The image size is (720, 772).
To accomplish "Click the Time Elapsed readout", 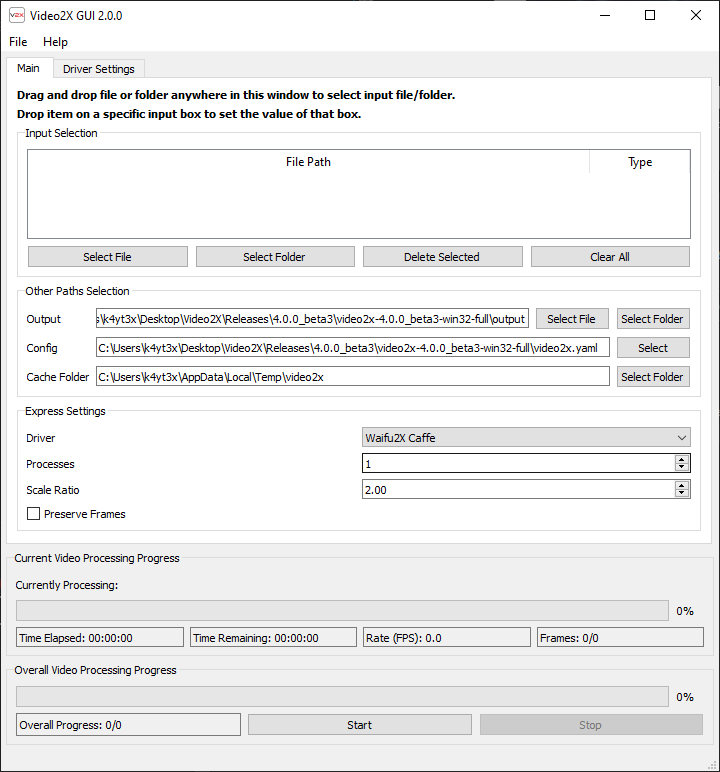I will [100, 637].
